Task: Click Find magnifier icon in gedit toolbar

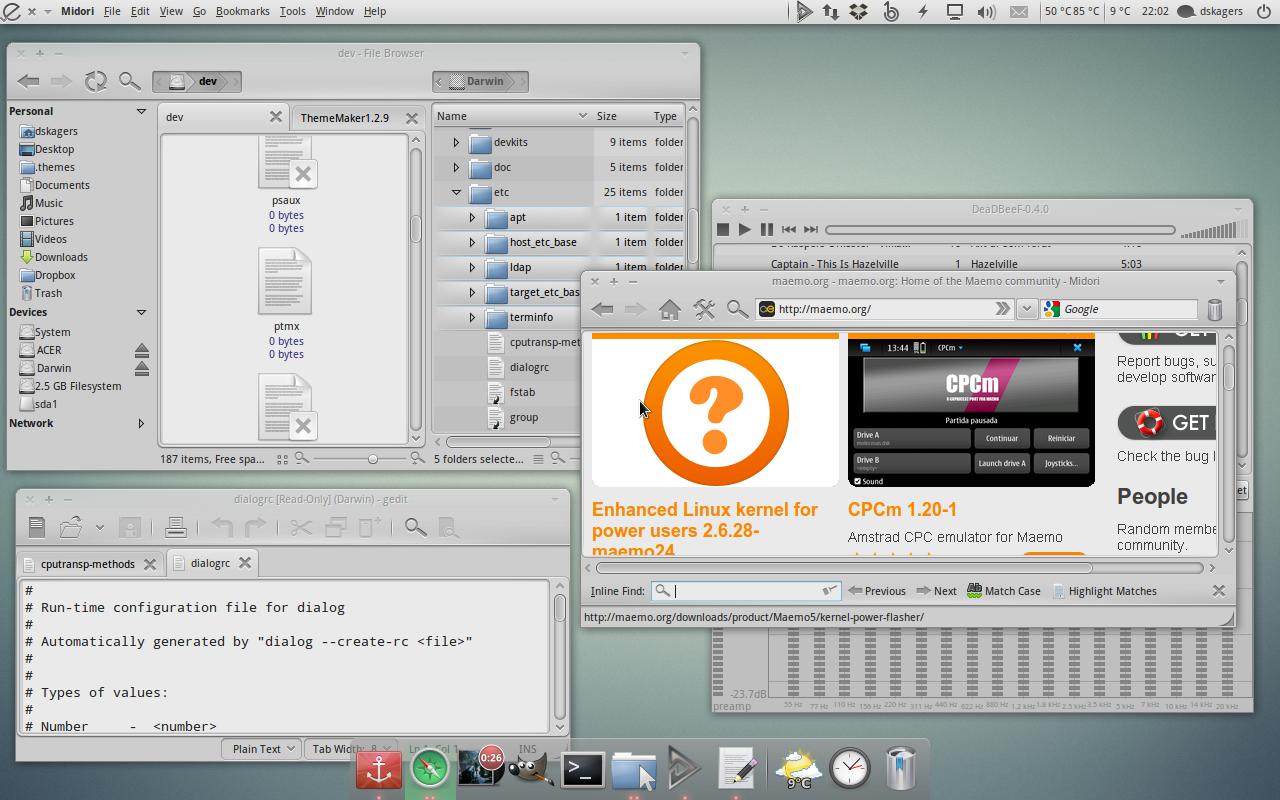Action: pyautogui.click(x=415, y=527)
